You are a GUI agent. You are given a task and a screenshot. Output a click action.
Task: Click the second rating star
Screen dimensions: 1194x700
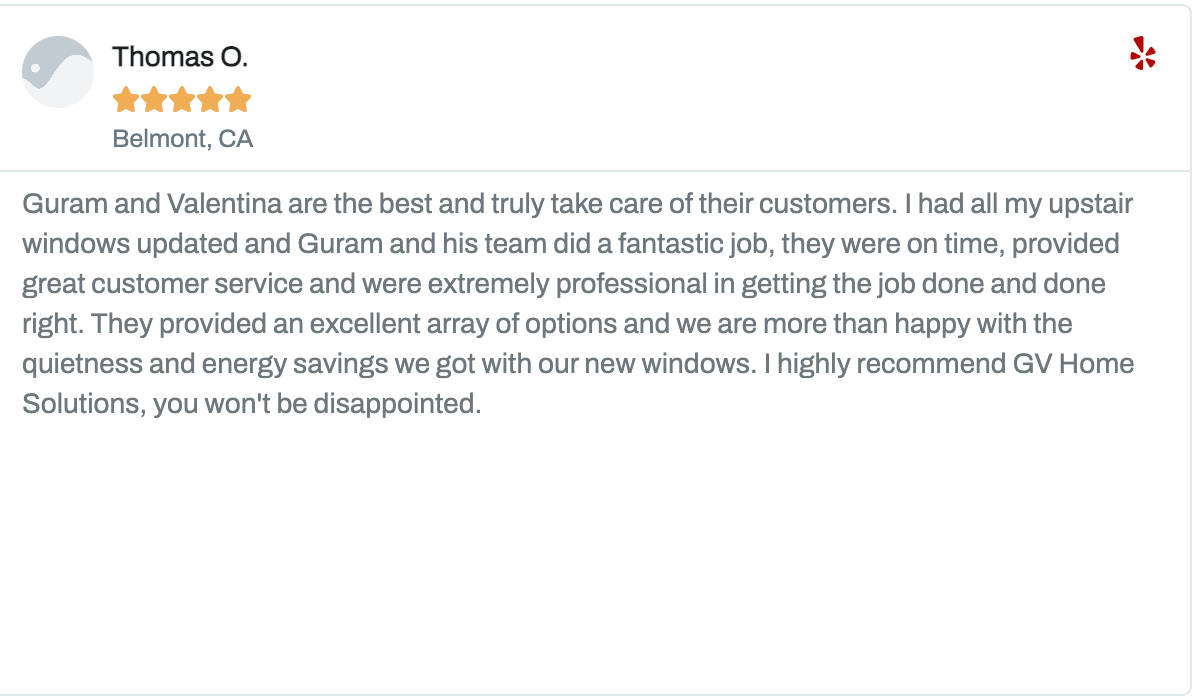point(153,100)
